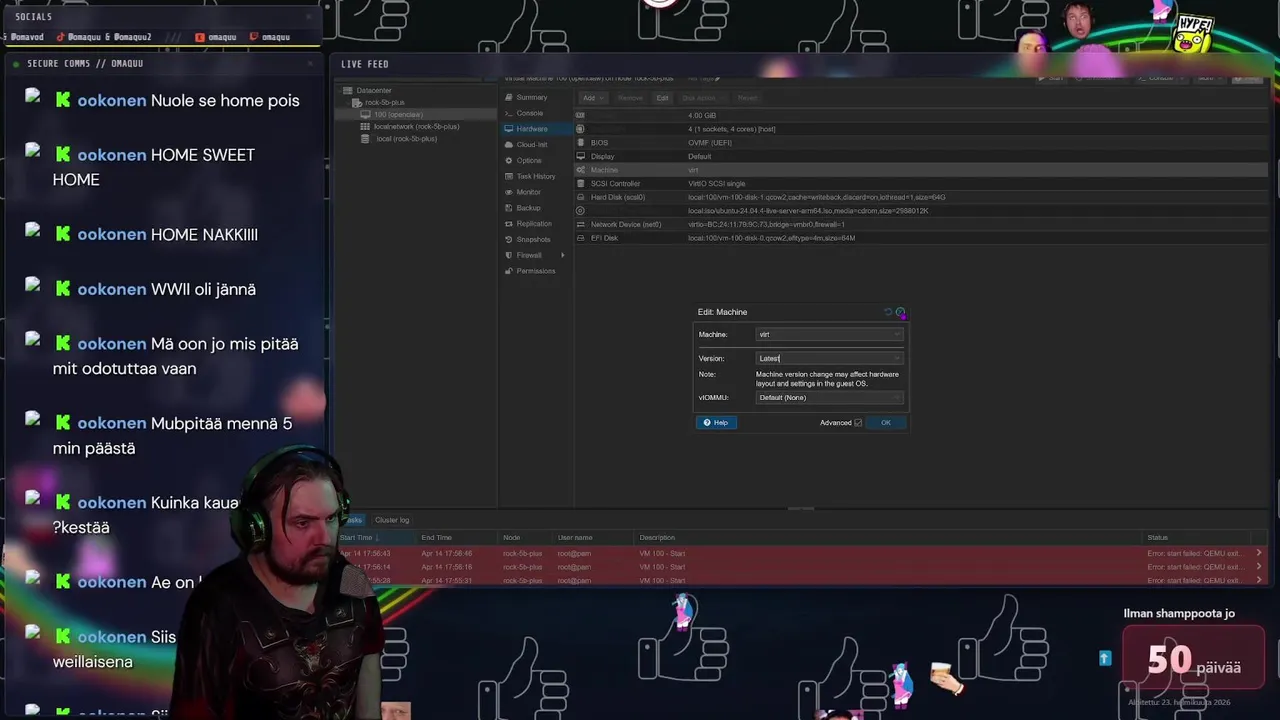
Task: Select localnetwork (rock-5b-plus) entry
Action: click(x=417, y=127)
